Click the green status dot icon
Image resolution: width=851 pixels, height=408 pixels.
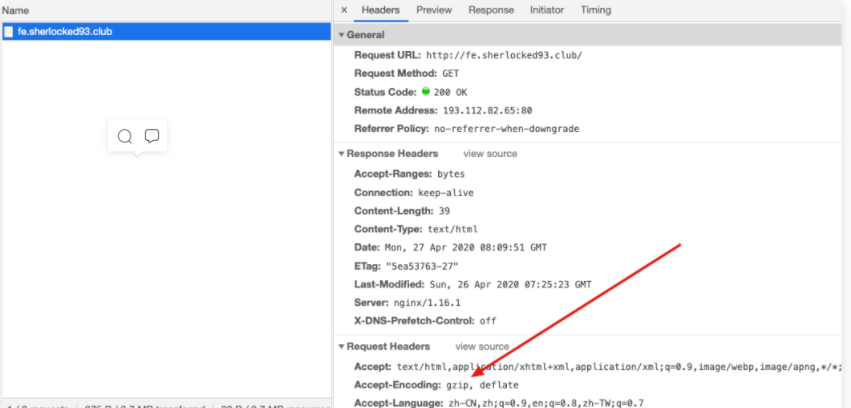[426, 91]
